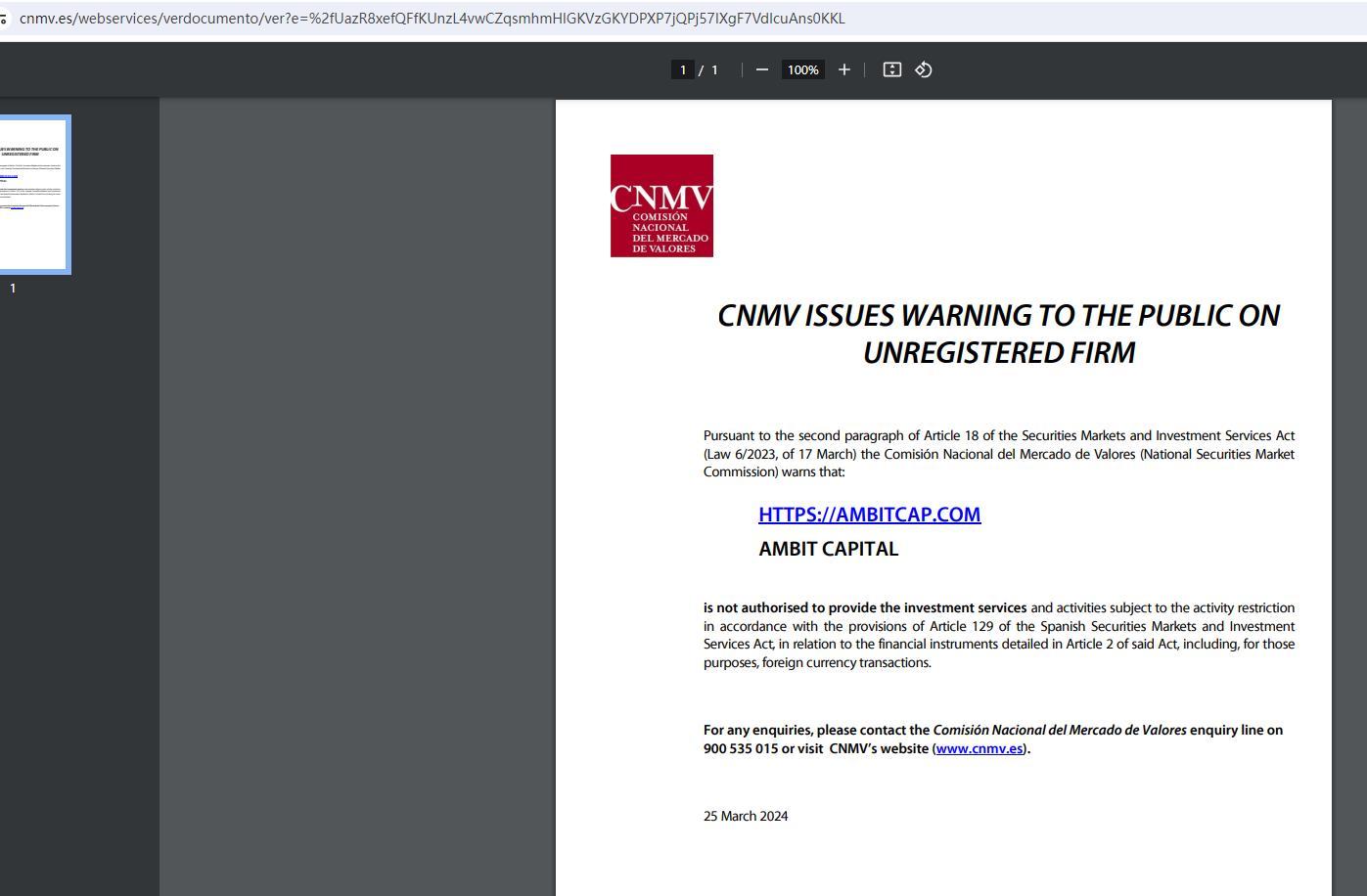Click the warning heading about unregistered firm
Screen dimensions: 1367x896
coord(998,334)
